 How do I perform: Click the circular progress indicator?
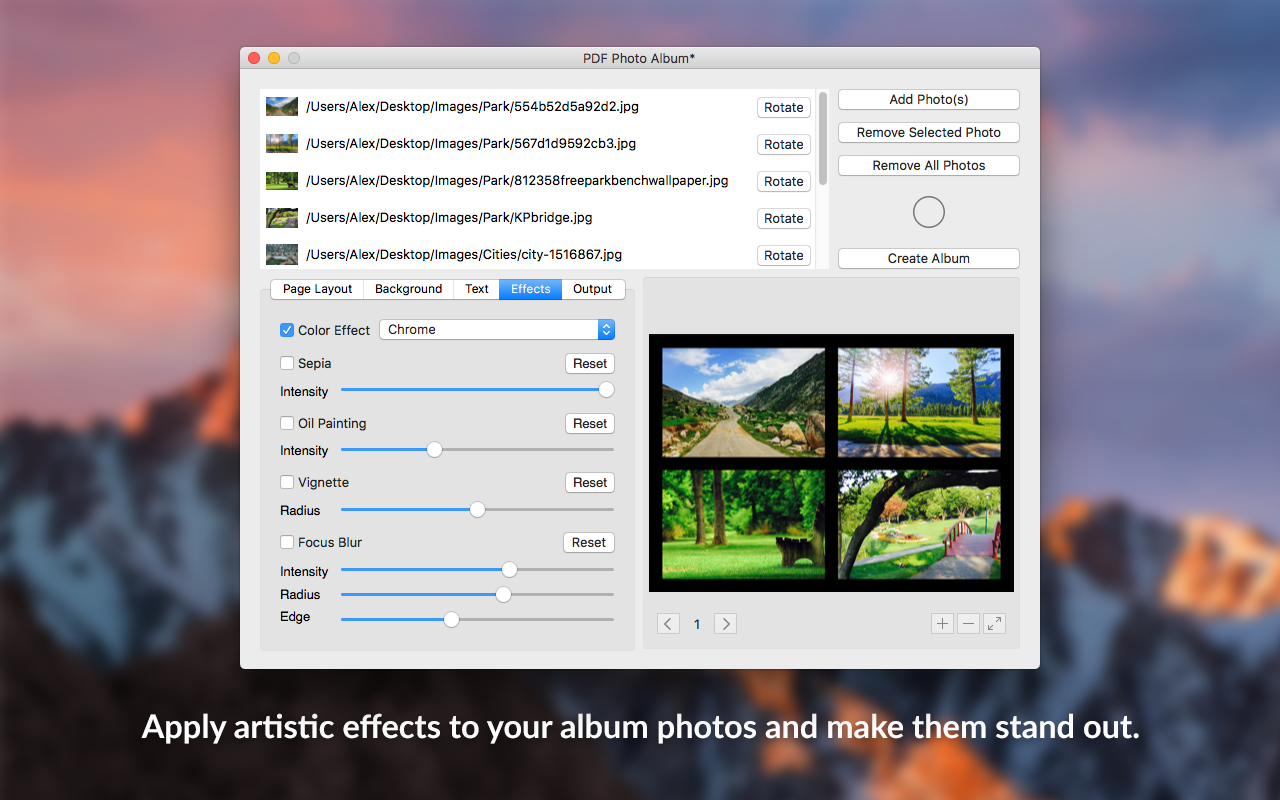click(929, 212)
